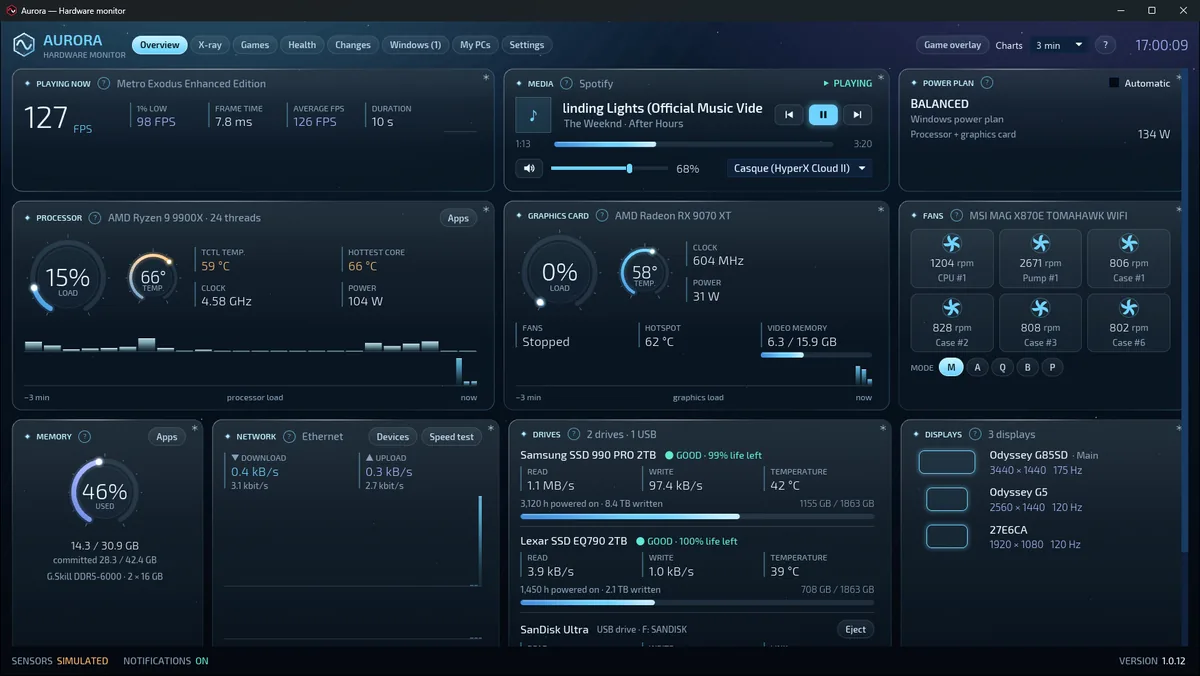The image size is (1200, 676).
Task: Click the Odyssey G5 display thumbnail
Action: 947,499
